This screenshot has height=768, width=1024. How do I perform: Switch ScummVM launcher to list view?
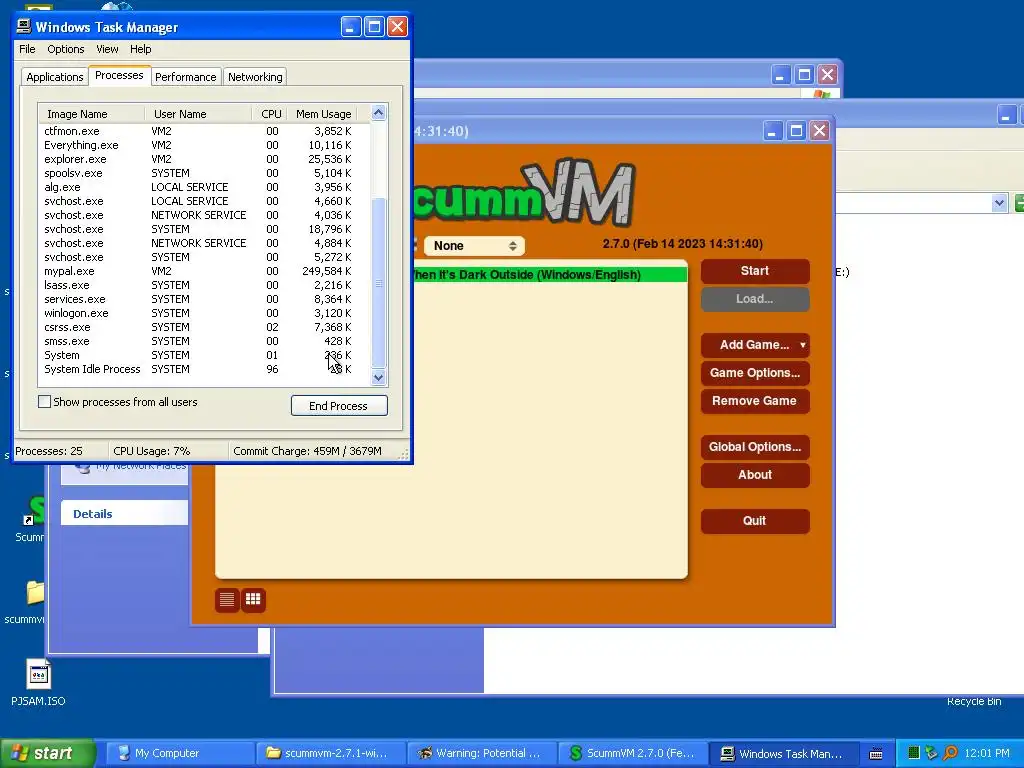(227, 600)
